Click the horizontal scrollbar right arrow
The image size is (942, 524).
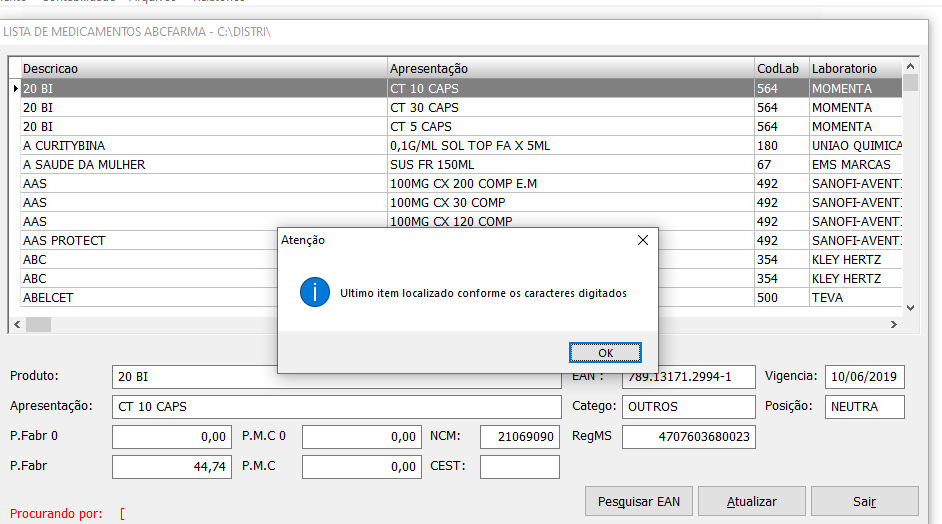(x=894, y=324)
